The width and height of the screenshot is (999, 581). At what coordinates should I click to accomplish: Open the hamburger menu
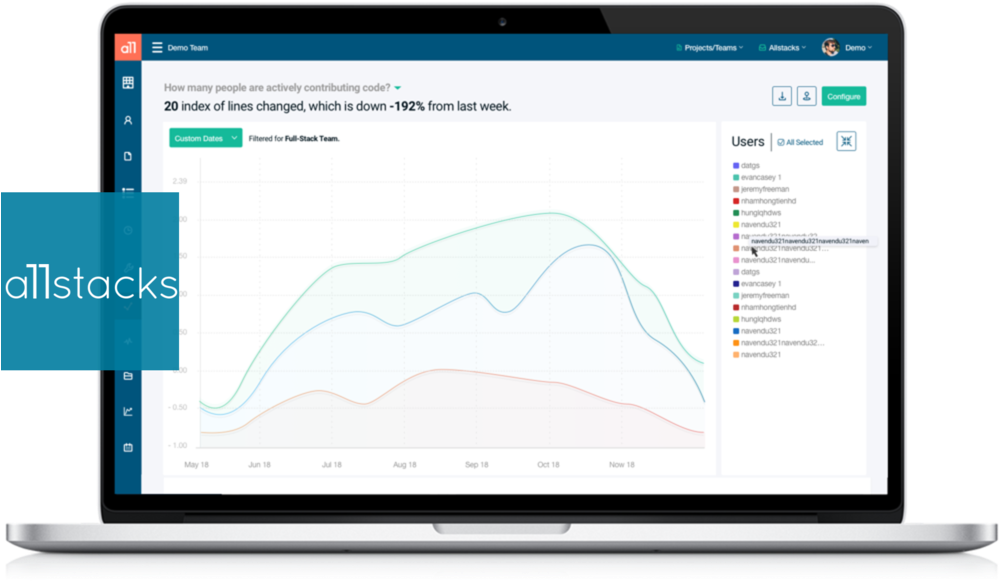coord(157,47)
